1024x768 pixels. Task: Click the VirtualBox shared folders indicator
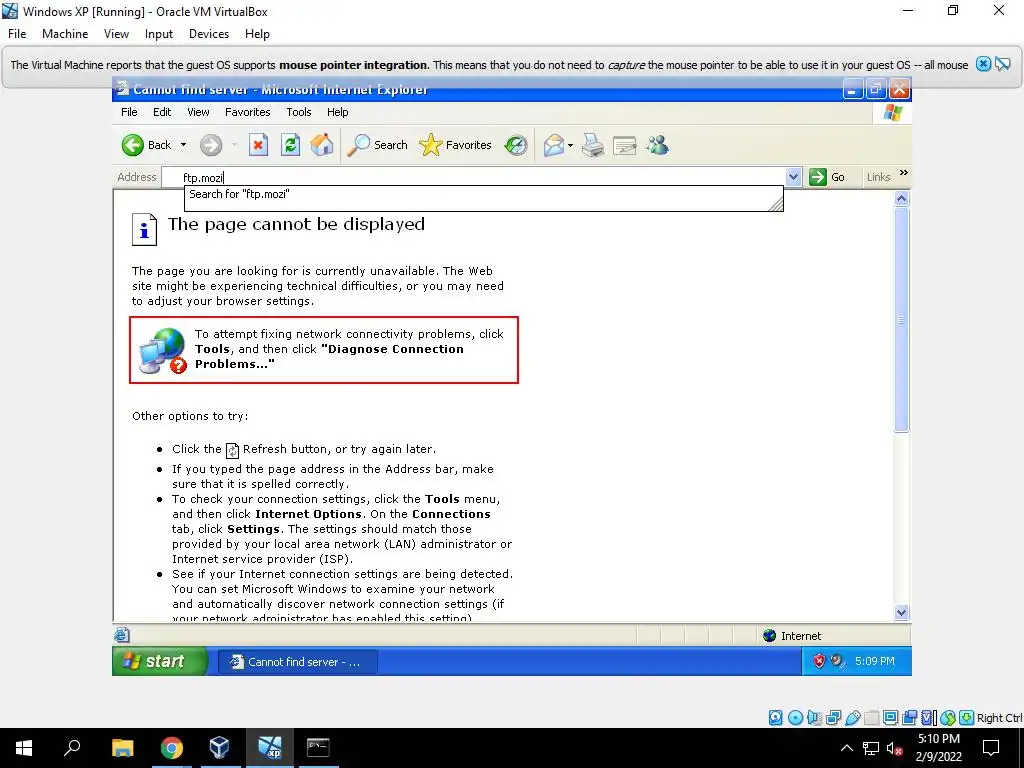pyautogui.click(x=871, y=718)
